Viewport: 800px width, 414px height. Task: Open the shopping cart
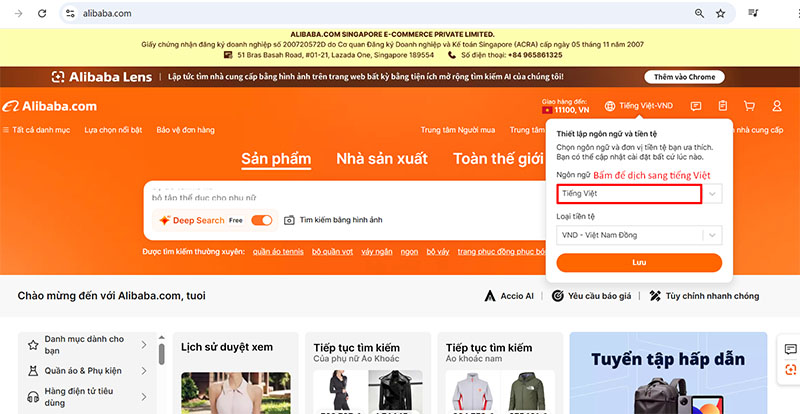click(x=749, y=106)
